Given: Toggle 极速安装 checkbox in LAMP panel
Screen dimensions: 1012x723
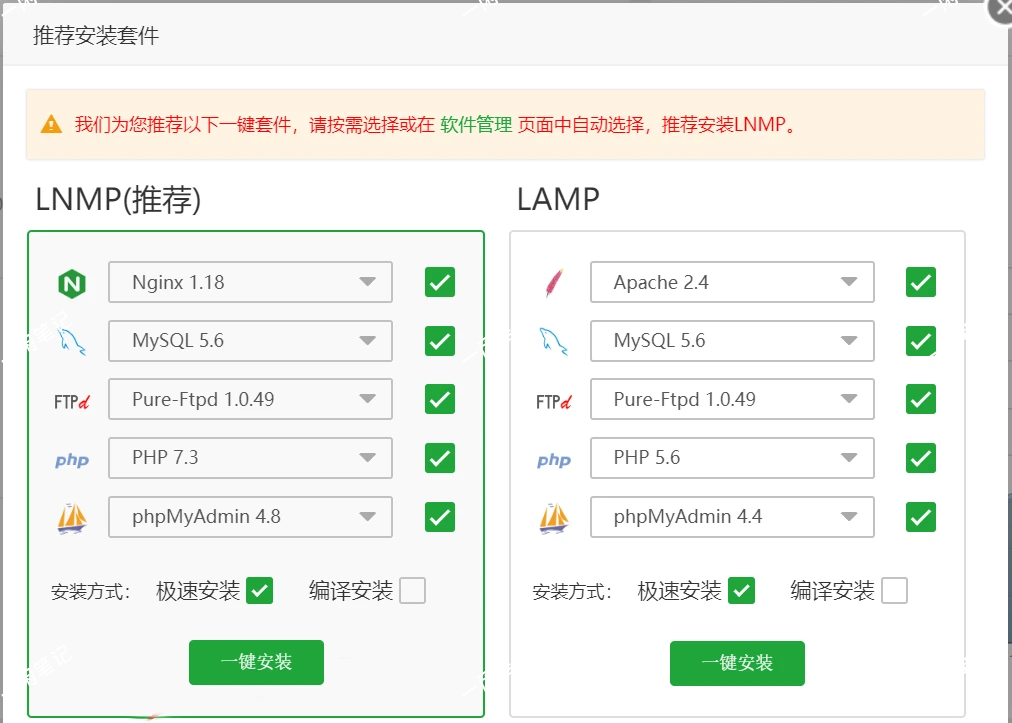Looking at the screenshot, I should (741, 591).
